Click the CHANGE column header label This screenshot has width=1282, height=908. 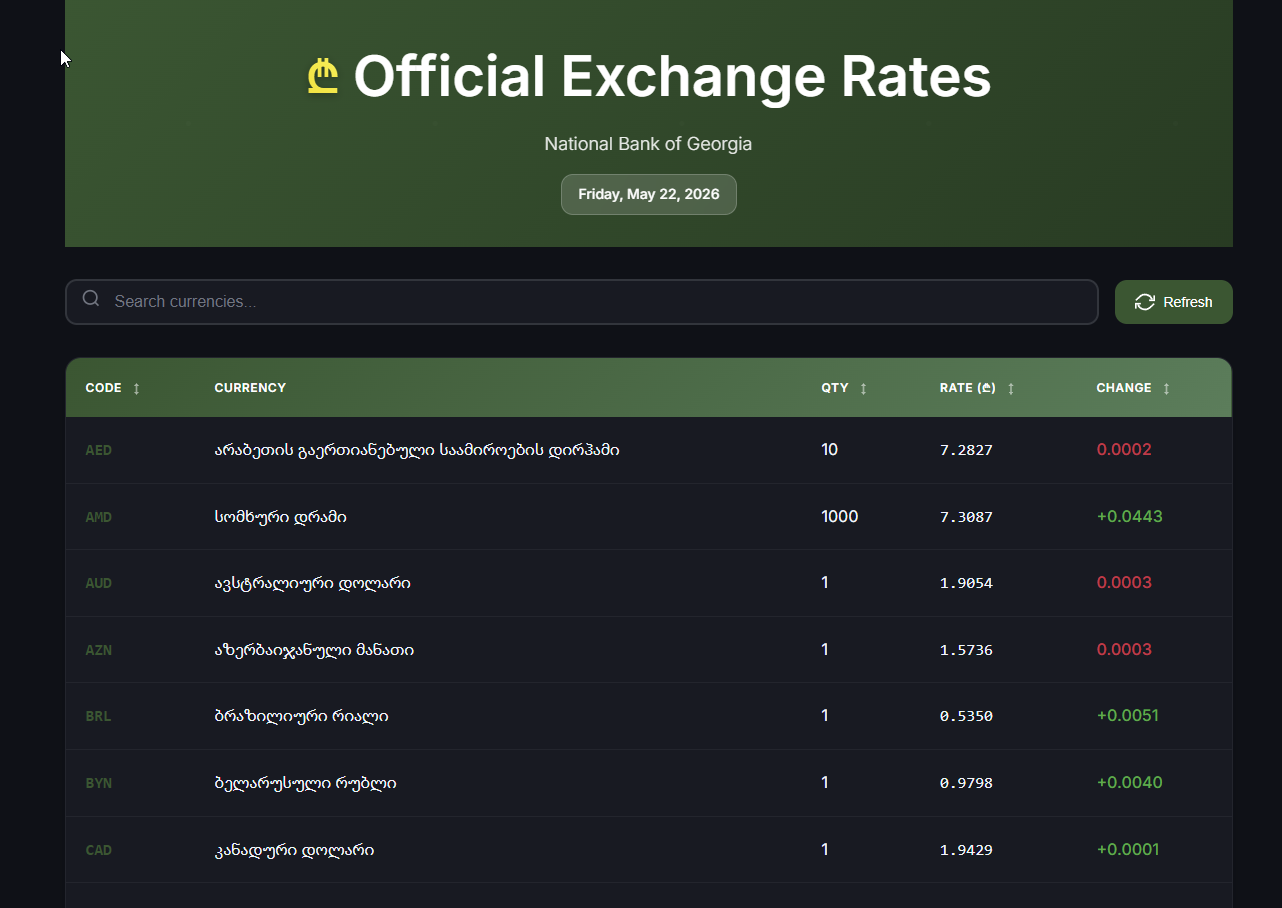(x=1124, y=388)
